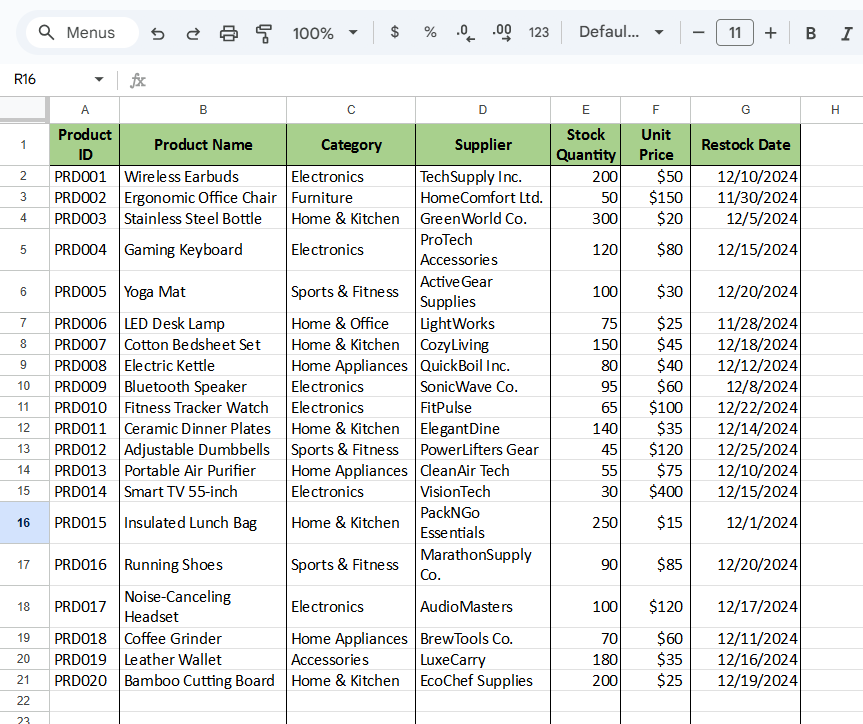The height and width of the screenshot is (724, 863).
Task: Click the fx formula icon
Action: (x=138, y=80)
